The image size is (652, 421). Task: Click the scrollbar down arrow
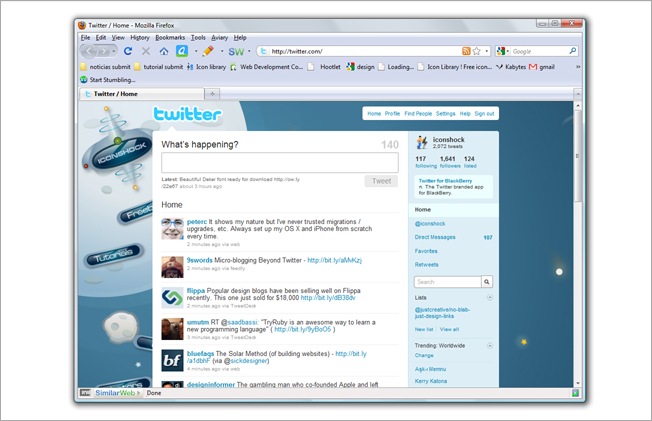pos(578,383)
